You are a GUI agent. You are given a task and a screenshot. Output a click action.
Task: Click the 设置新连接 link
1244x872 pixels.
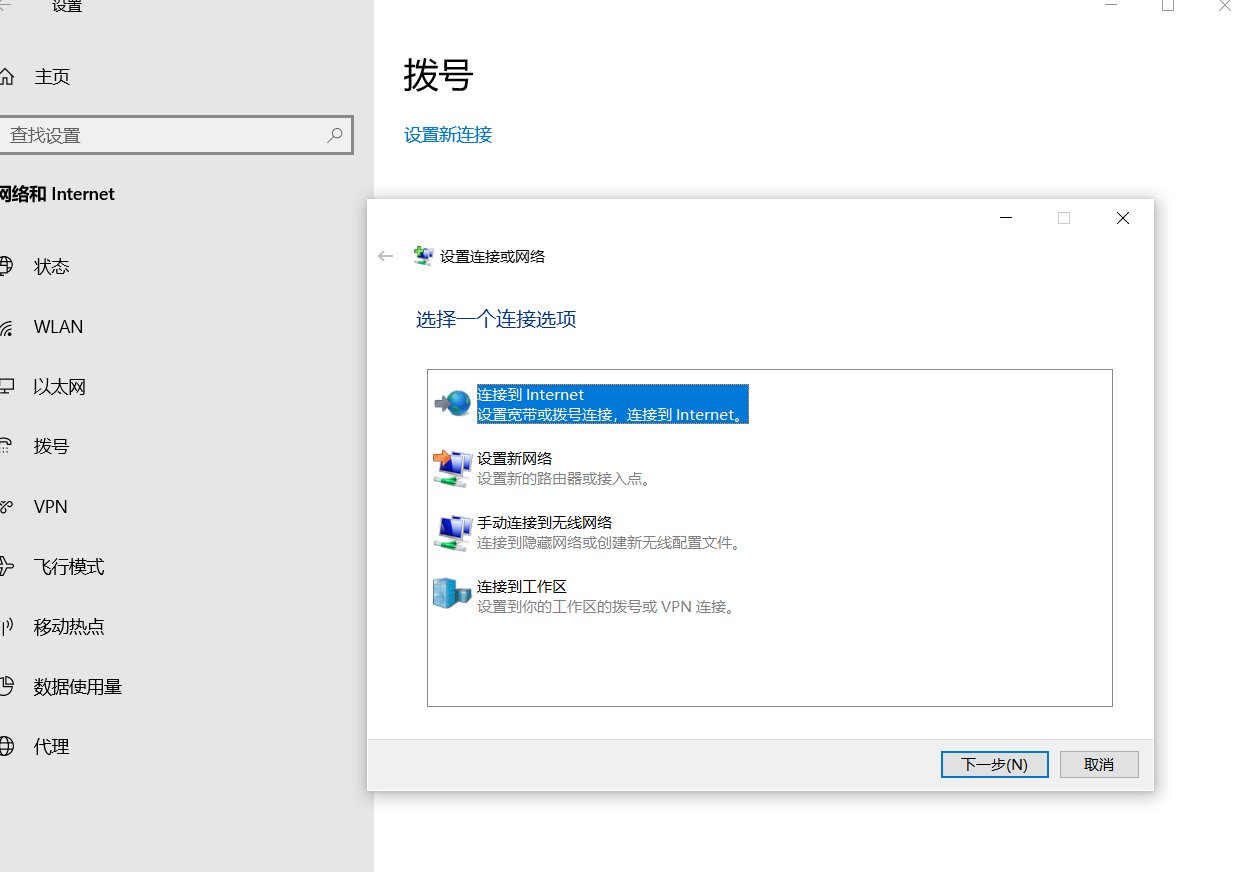[446, 134]
